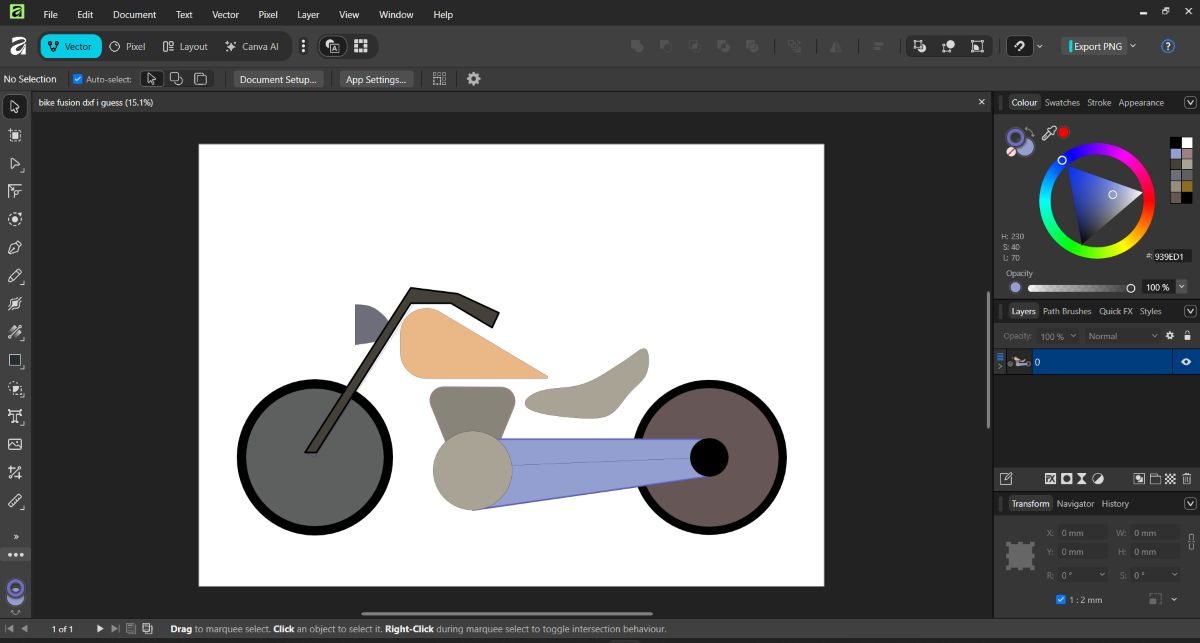Open the settings gear in context toolbar
This screenshot has width=1200, height=643.
474,79
